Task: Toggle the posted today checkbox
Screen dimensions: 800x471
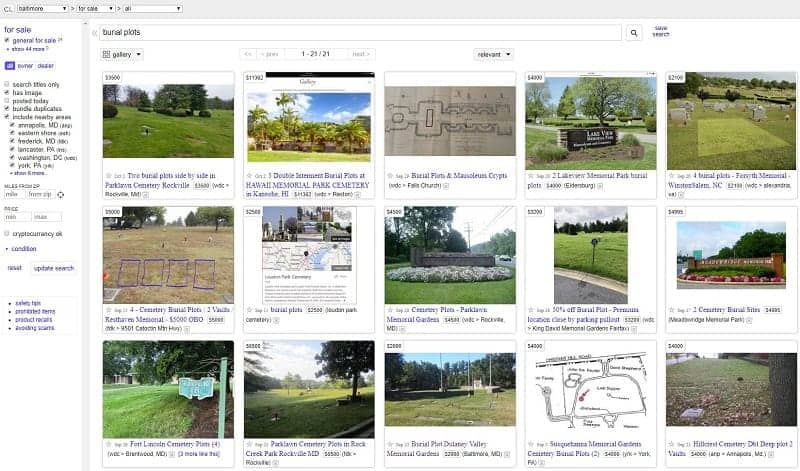Action: coord(7,101)
